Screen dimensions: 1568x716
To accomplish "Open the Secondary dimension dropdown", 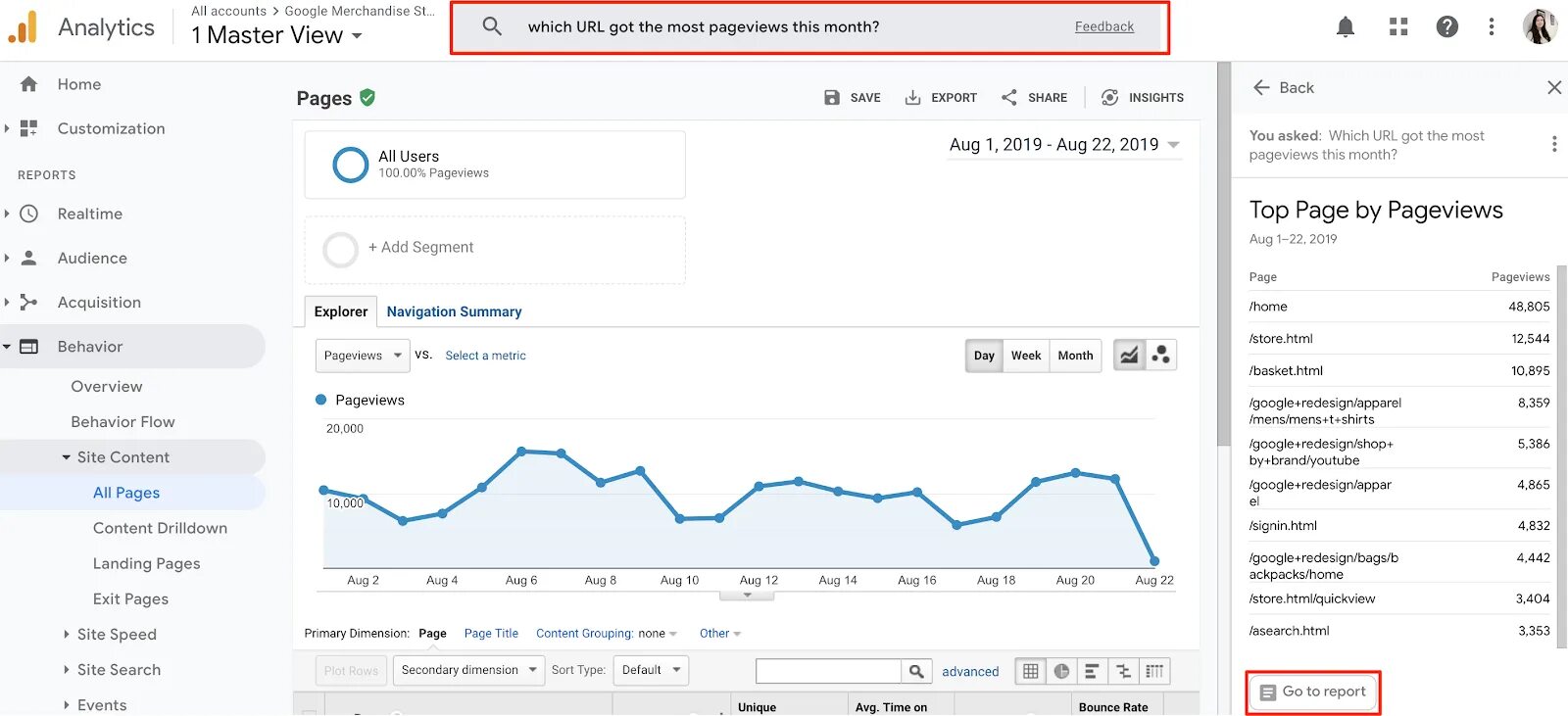I will (x=468, y=670).
